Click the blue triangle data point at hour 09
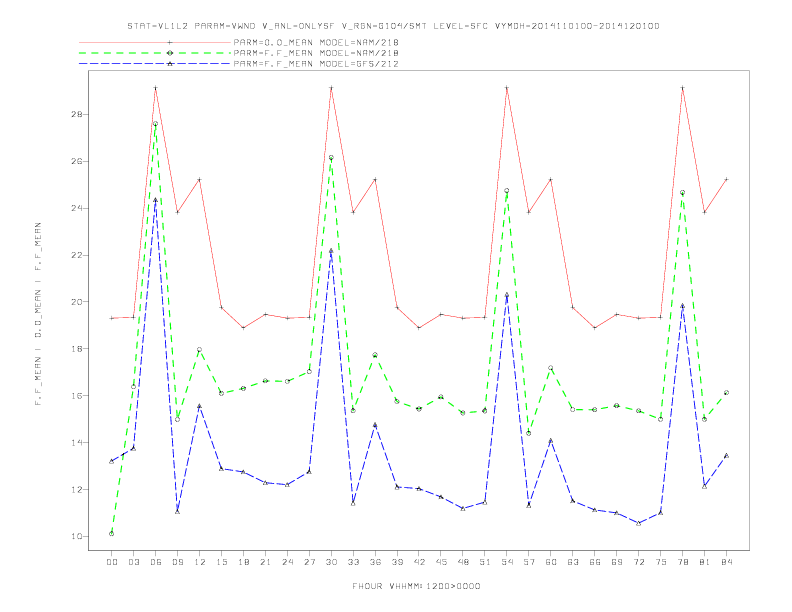The width and height of the screenshot is (792, 612). [177, 512]
